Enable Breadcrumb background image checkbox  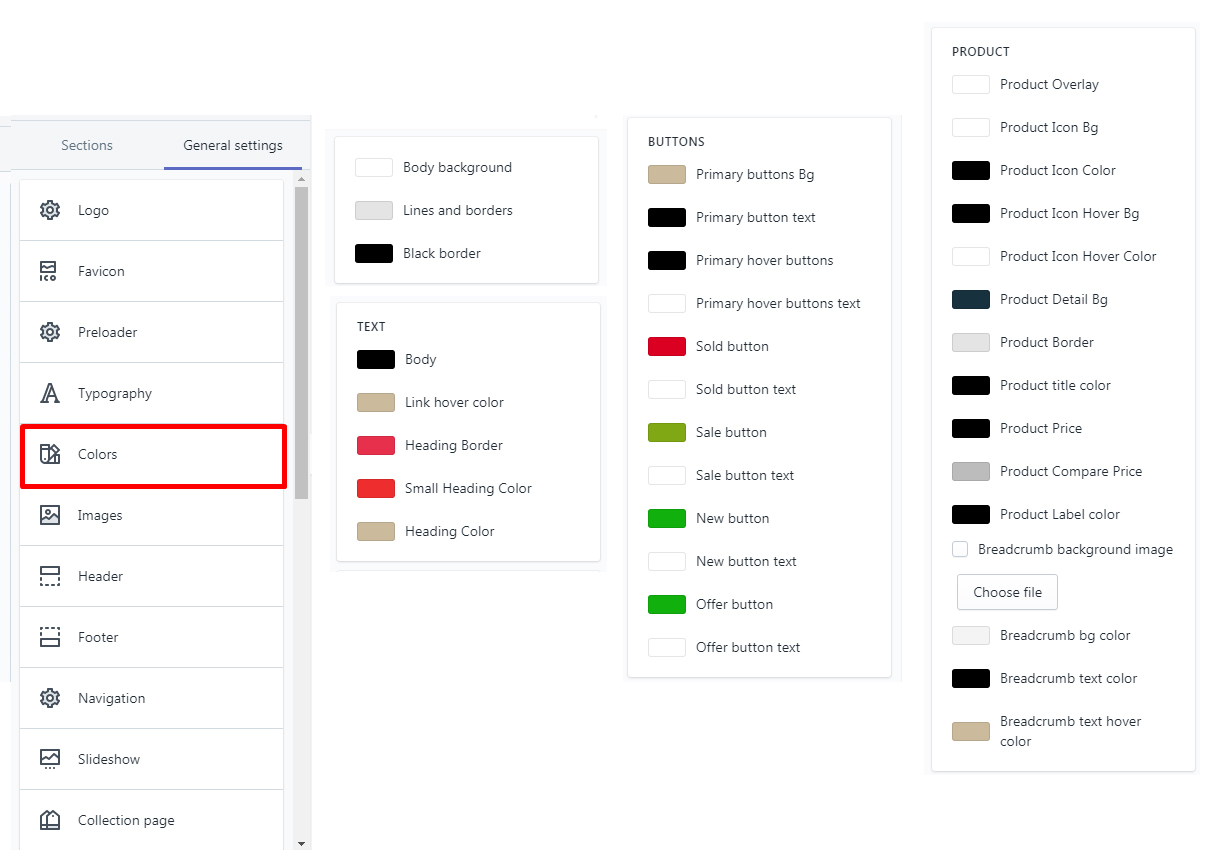960,549
